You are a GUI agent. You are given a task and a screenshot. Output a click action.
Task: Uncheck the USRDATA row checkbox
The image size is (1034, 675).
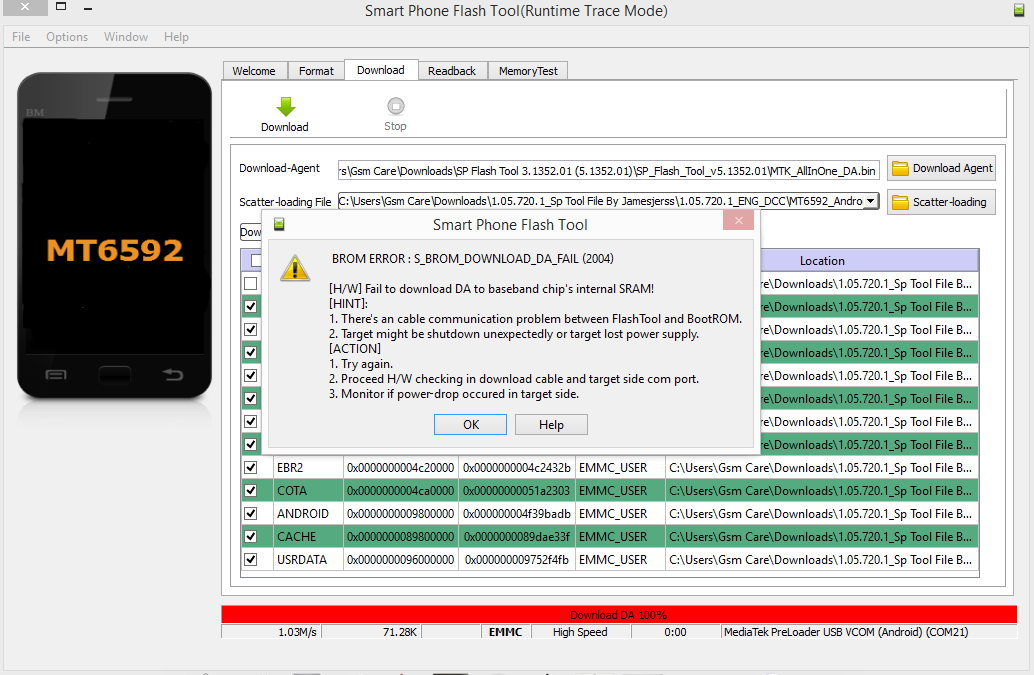pos(251,560)
